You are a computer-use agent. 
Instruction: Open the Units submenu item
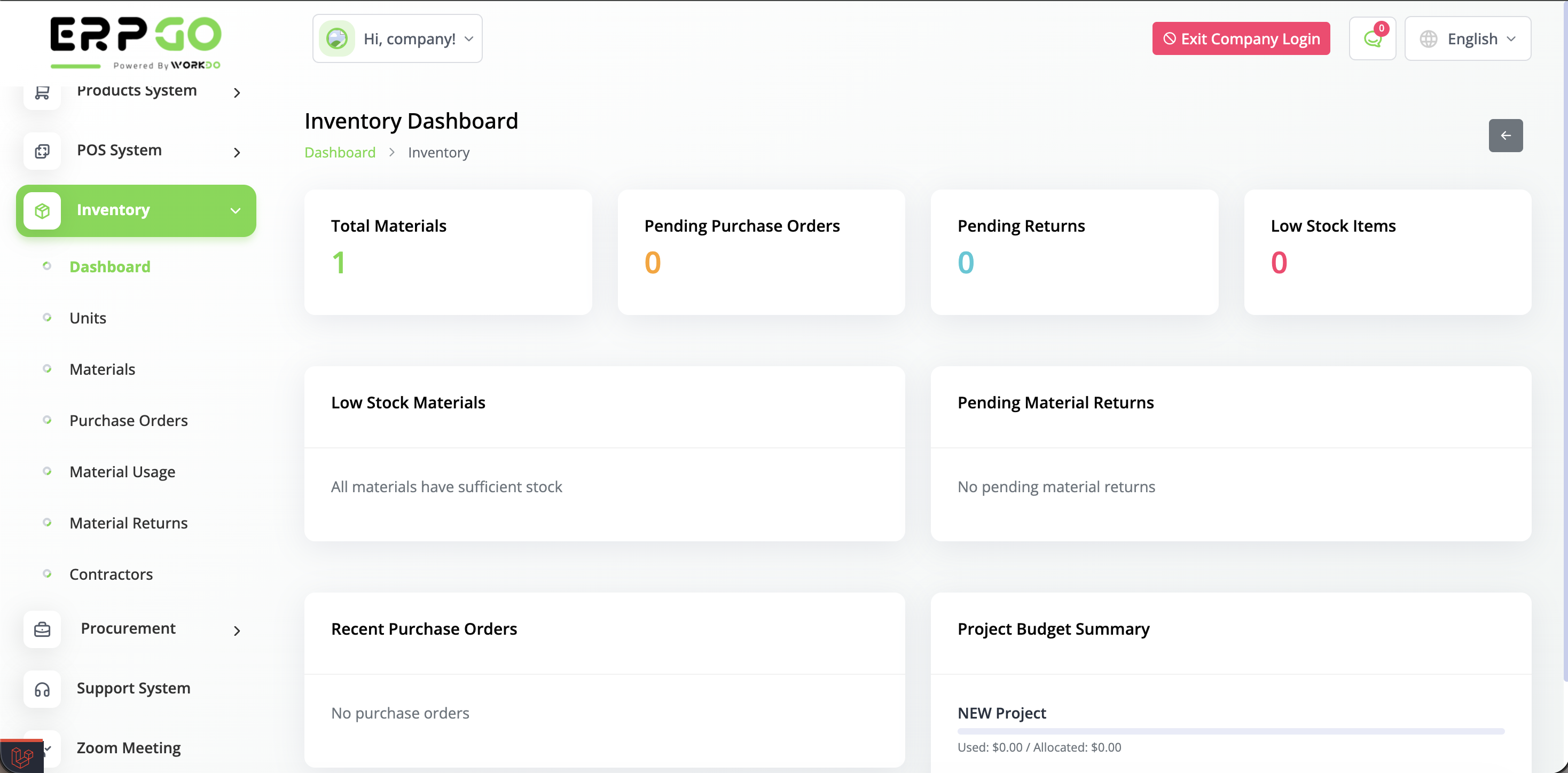(88, 318)
